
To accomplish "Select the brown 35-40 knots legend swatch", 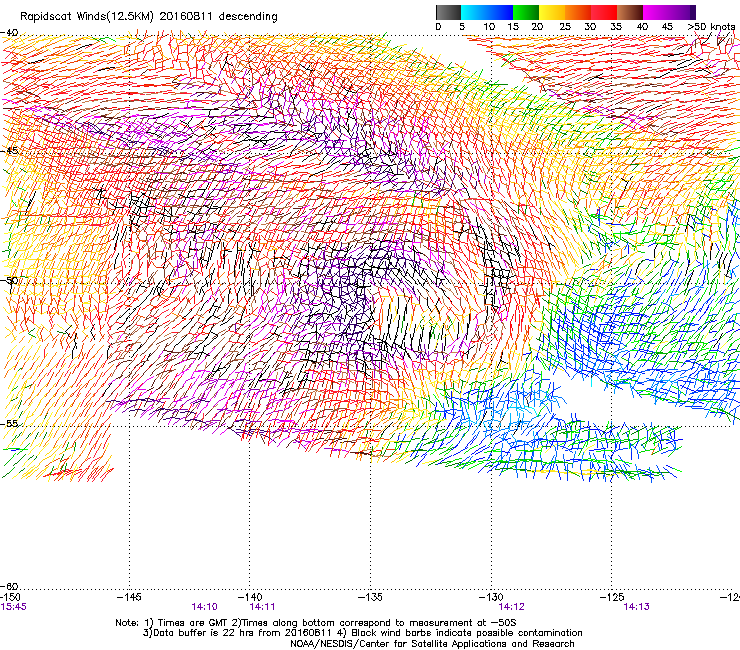I will coord(630,12).
